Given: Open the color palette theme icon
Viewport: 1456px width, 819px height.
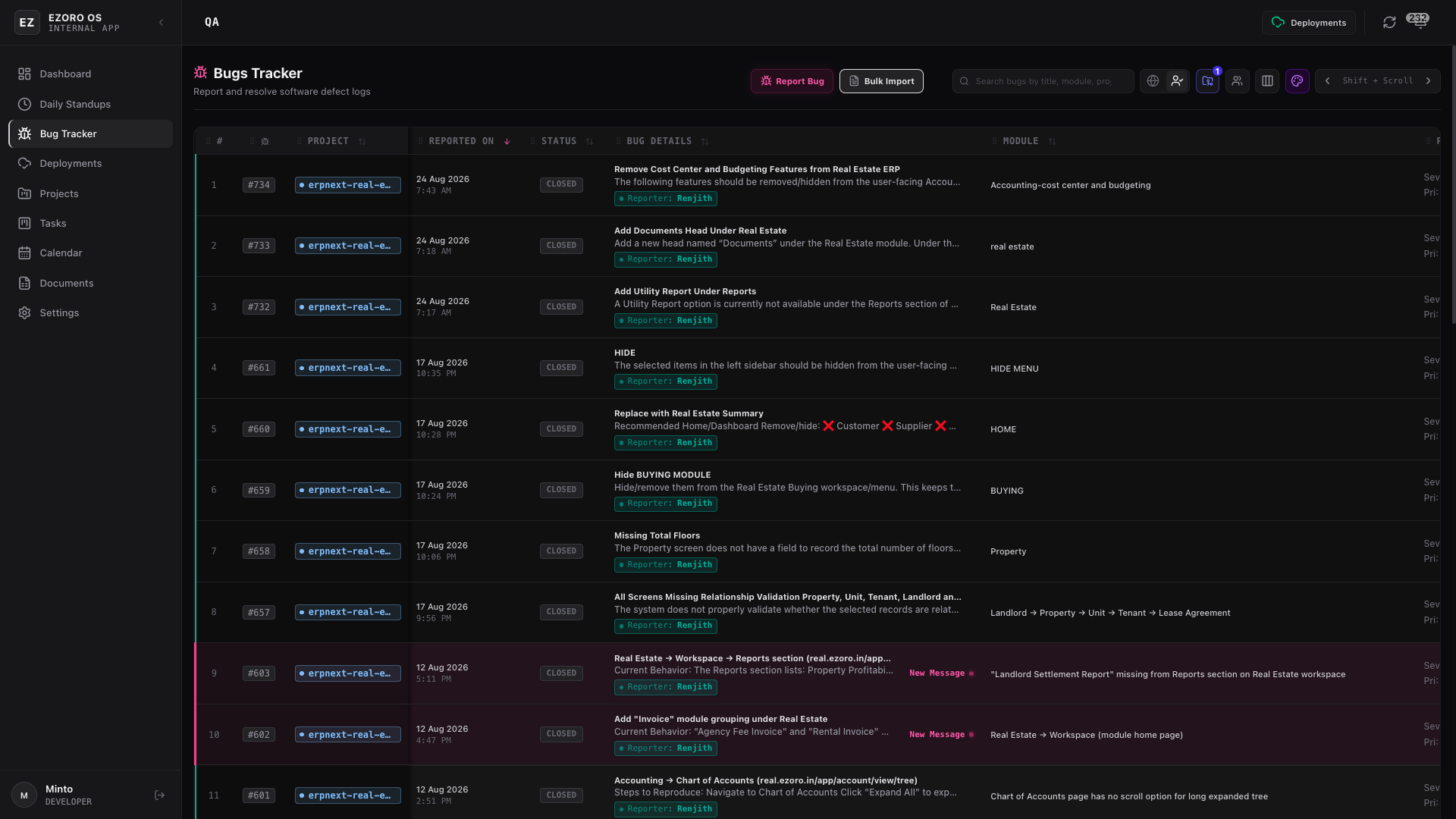Looking at the screenshot, I should point(1298,81).
